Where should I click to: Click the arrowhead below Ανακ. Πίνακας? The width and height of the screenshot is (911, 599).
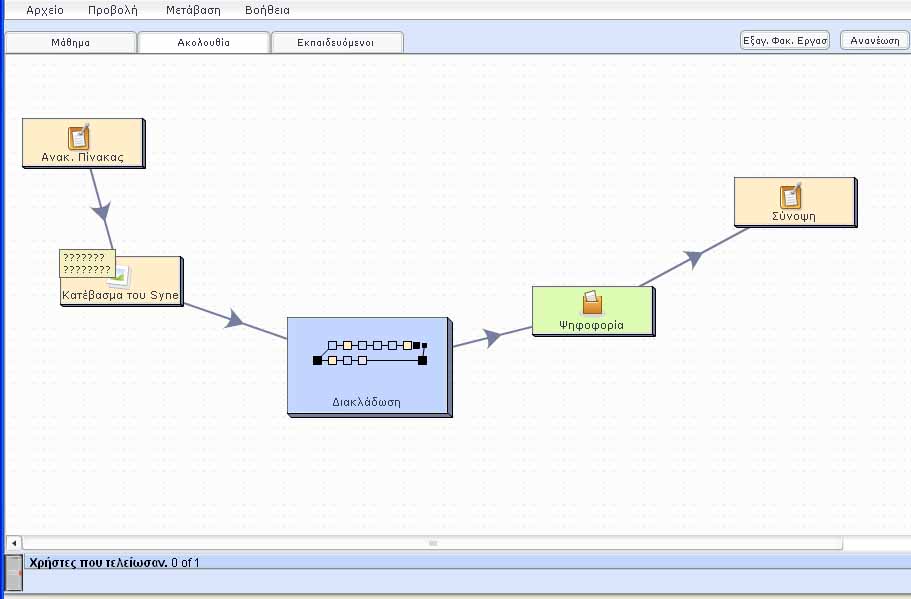click(x=101, y=211)
